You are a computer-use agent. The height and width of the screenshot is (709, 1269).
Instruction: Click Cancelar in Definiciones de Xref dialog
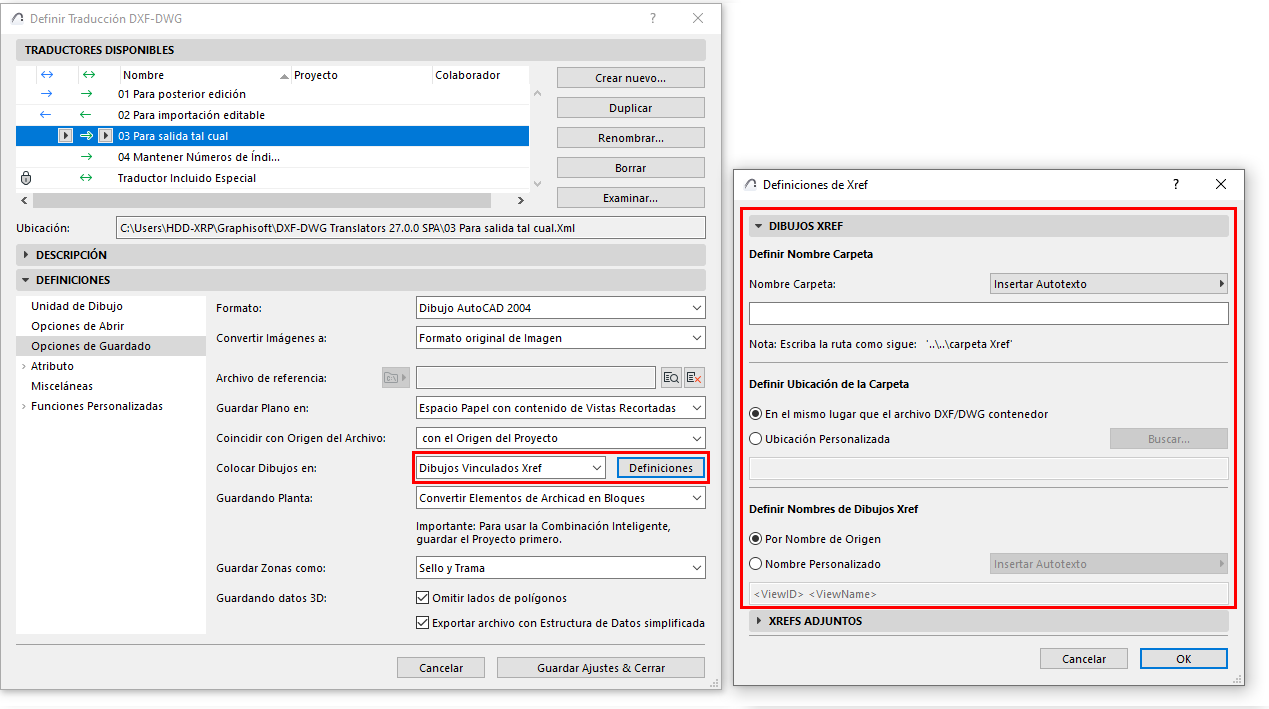click(1084, 659)
